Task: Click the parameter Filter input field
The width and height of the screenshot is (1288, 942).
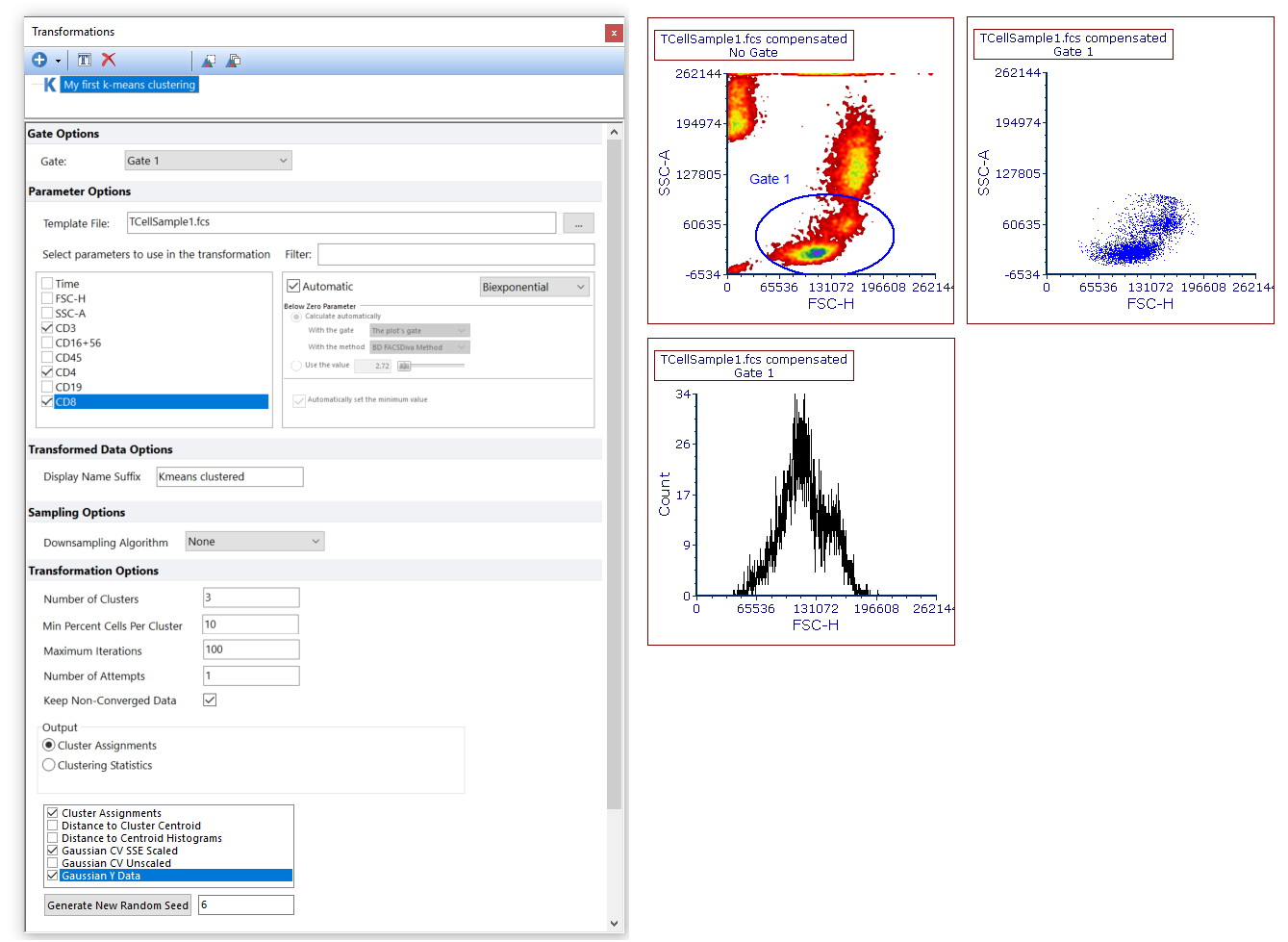Action: pos(456,254)
